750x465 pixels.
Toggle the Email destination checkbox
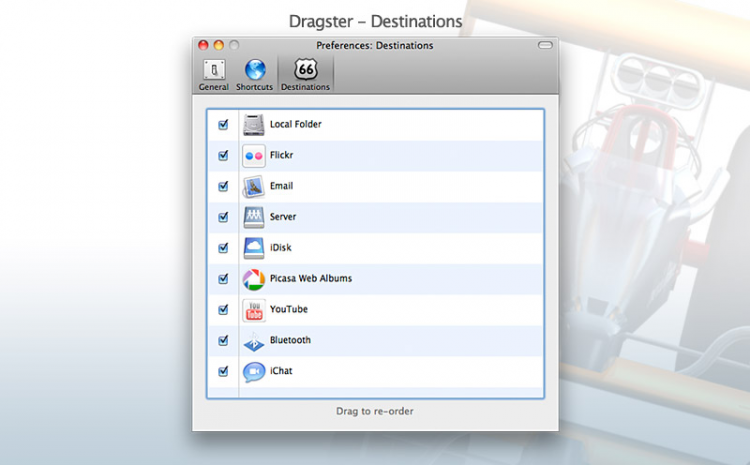click(223, 186)
